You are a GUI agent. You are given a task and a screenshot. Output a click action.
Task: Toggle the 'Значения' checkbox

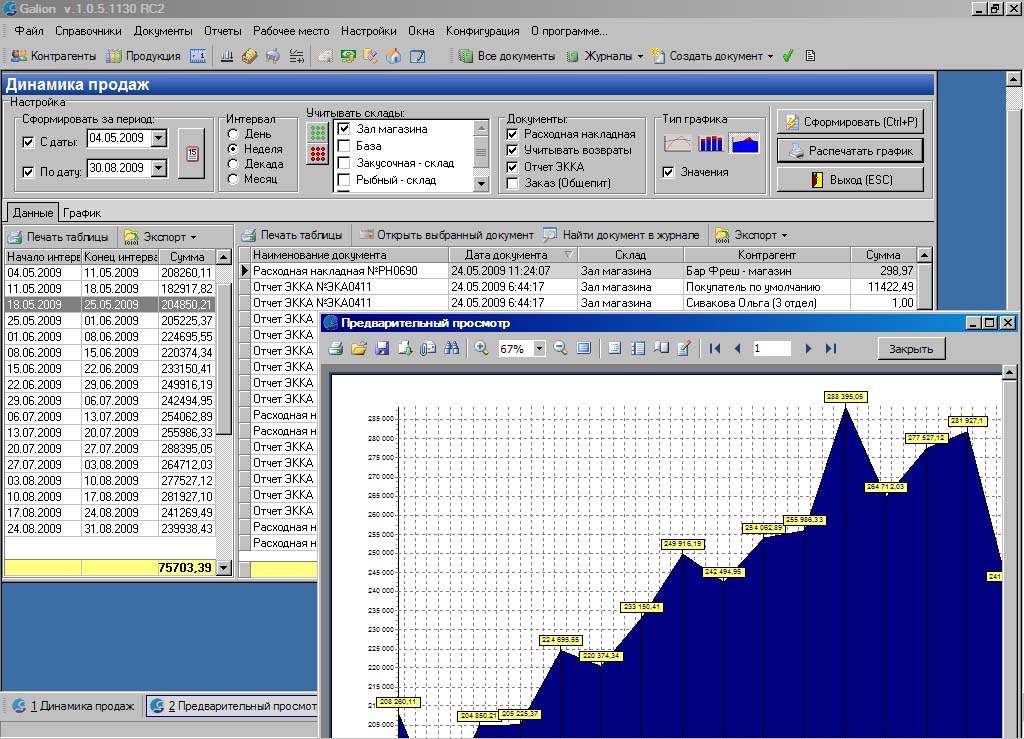(668, 172)
